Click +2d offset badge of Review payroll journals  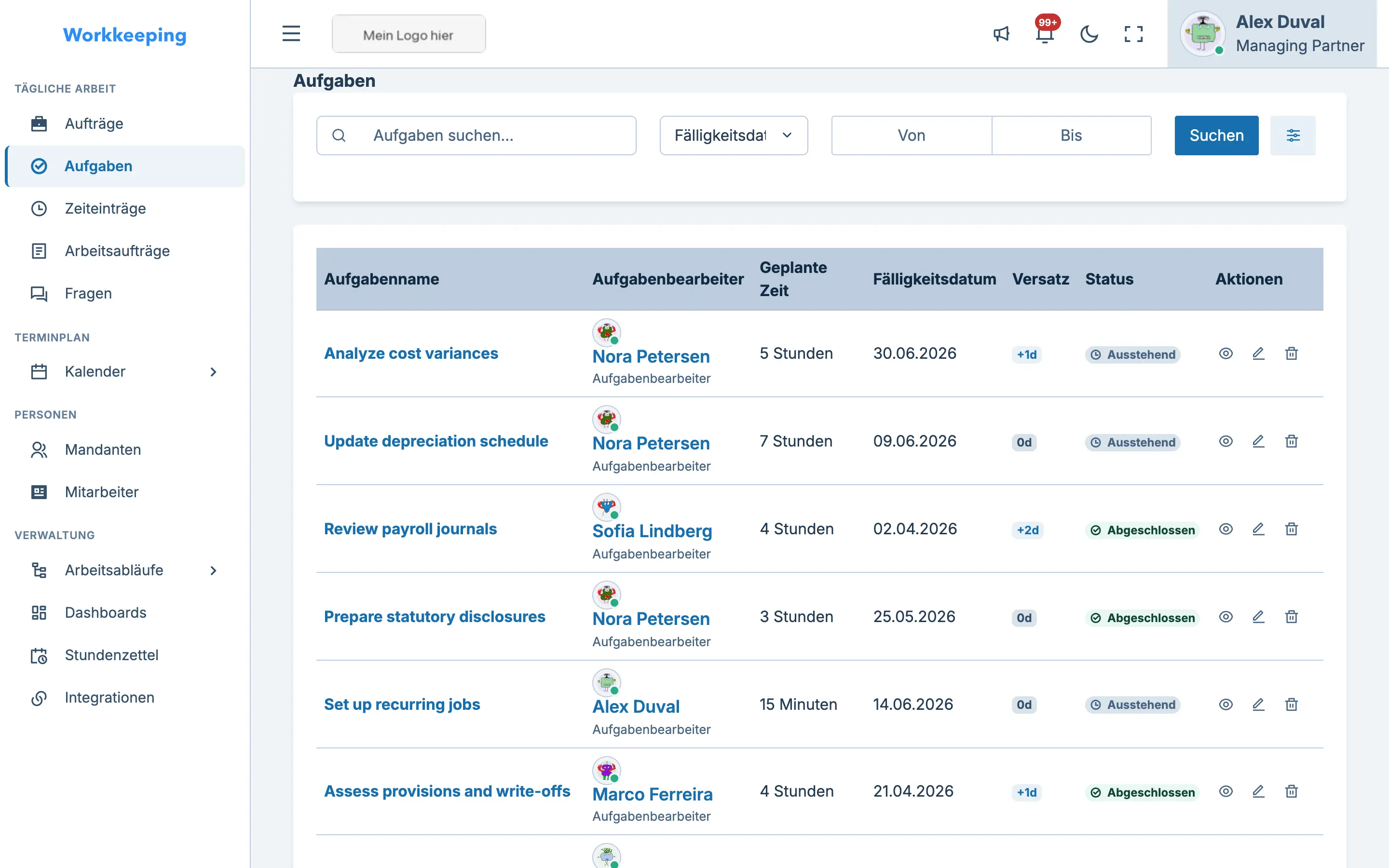1027,530
